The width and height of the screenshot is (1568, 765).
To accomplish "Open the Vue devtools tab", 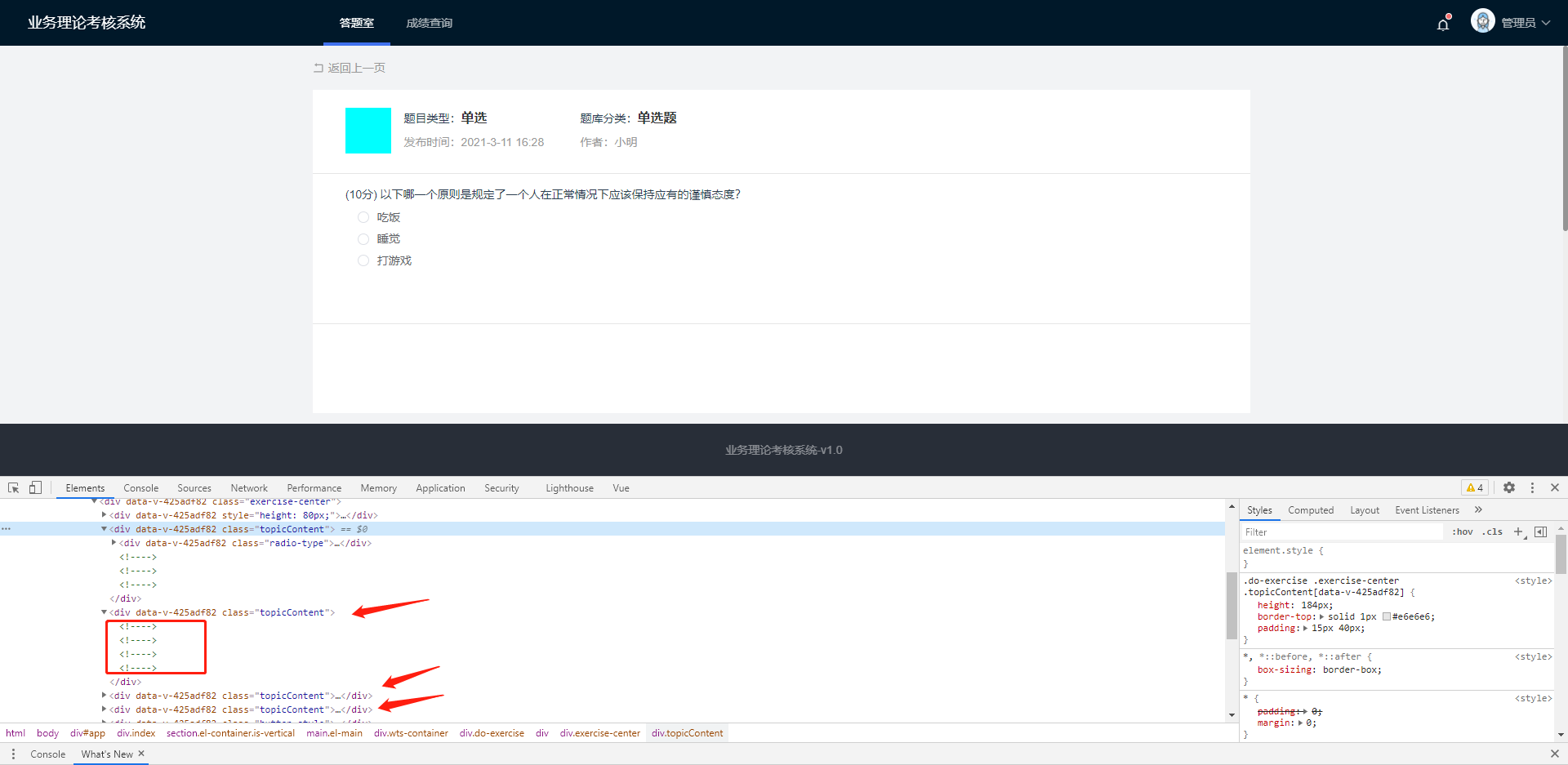I will [x=621, y=488].
